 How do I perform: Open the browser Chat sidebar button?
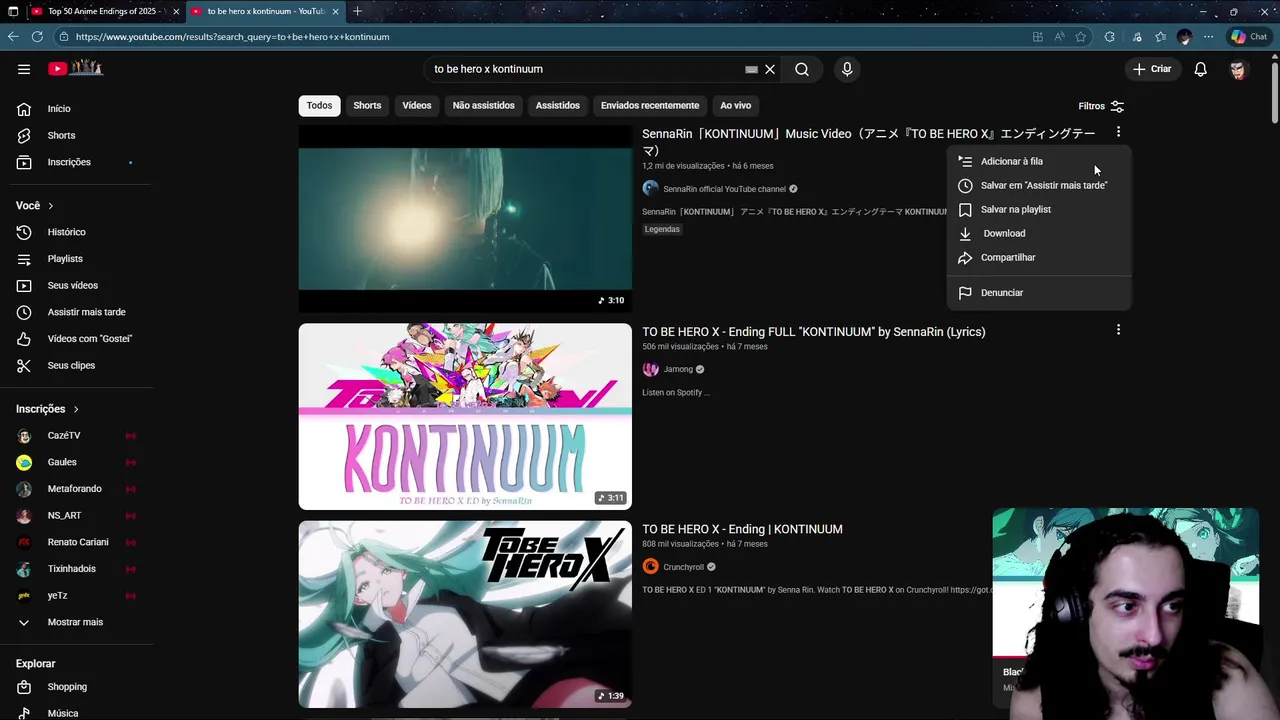coord(1249,37)
